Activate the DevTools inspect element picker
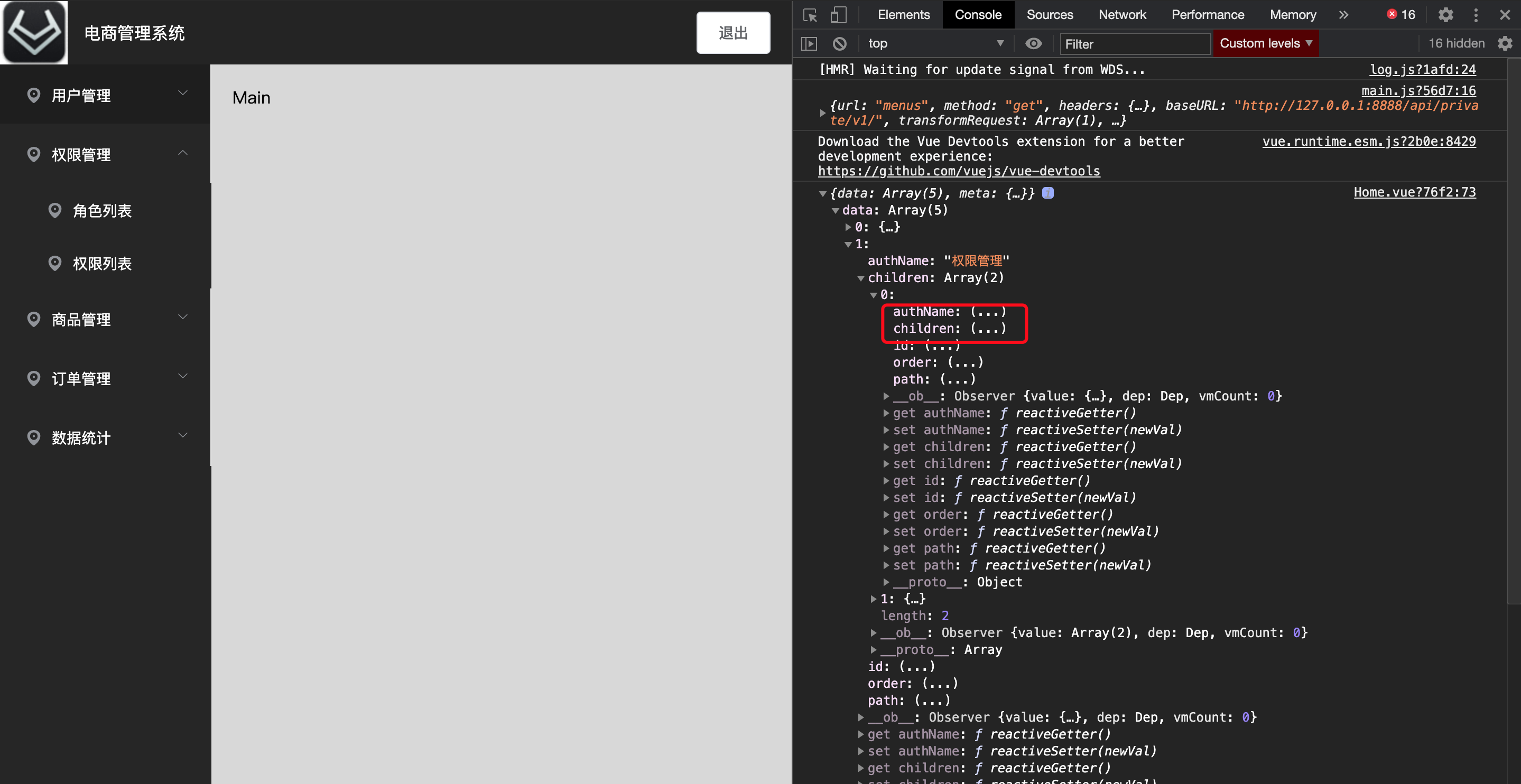Viewport: 1521px width, 784px height. point(810,15)
